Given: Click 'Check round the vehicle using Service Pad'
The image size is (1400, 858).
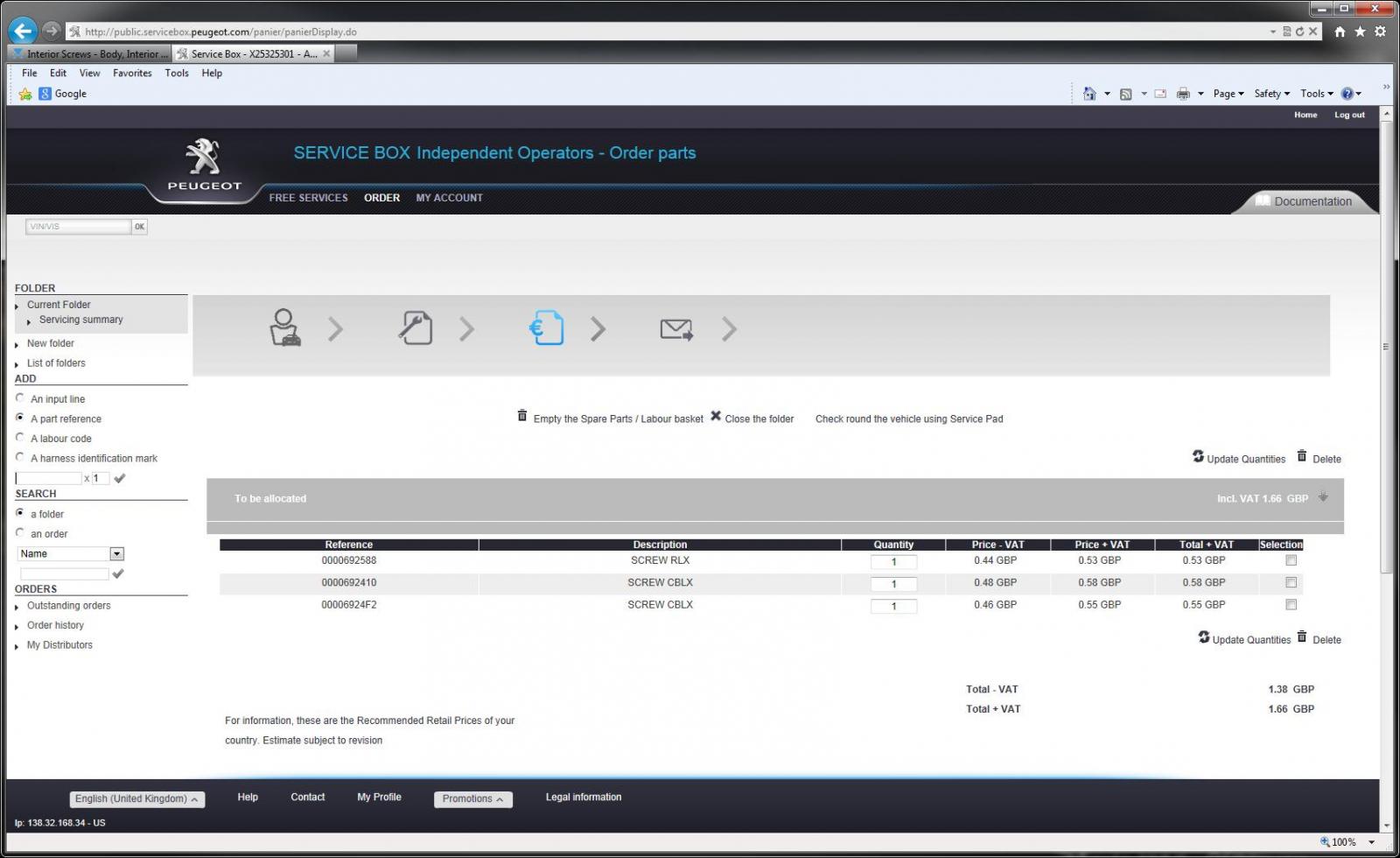Looking at the screenshot, I should tap(909, 418).
